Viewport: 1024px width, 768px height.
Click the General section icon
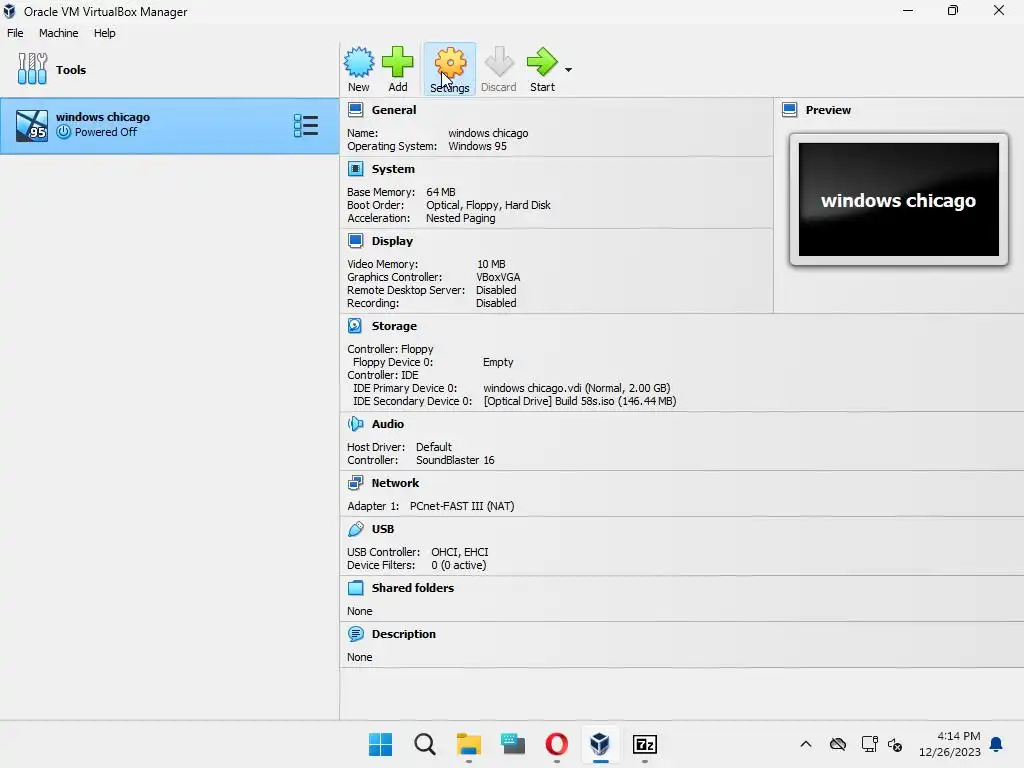(355, 110)
